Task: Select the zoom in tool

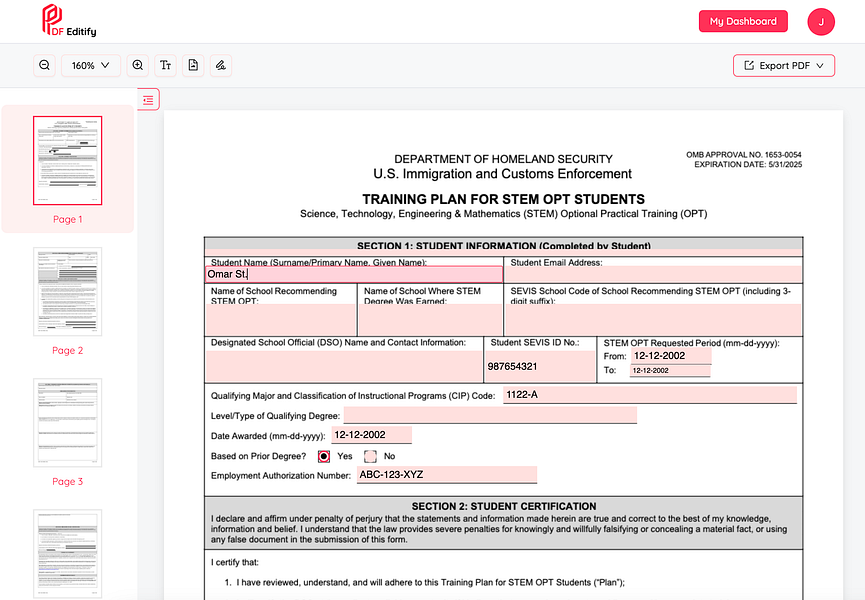Action: [x=136, y=65]
